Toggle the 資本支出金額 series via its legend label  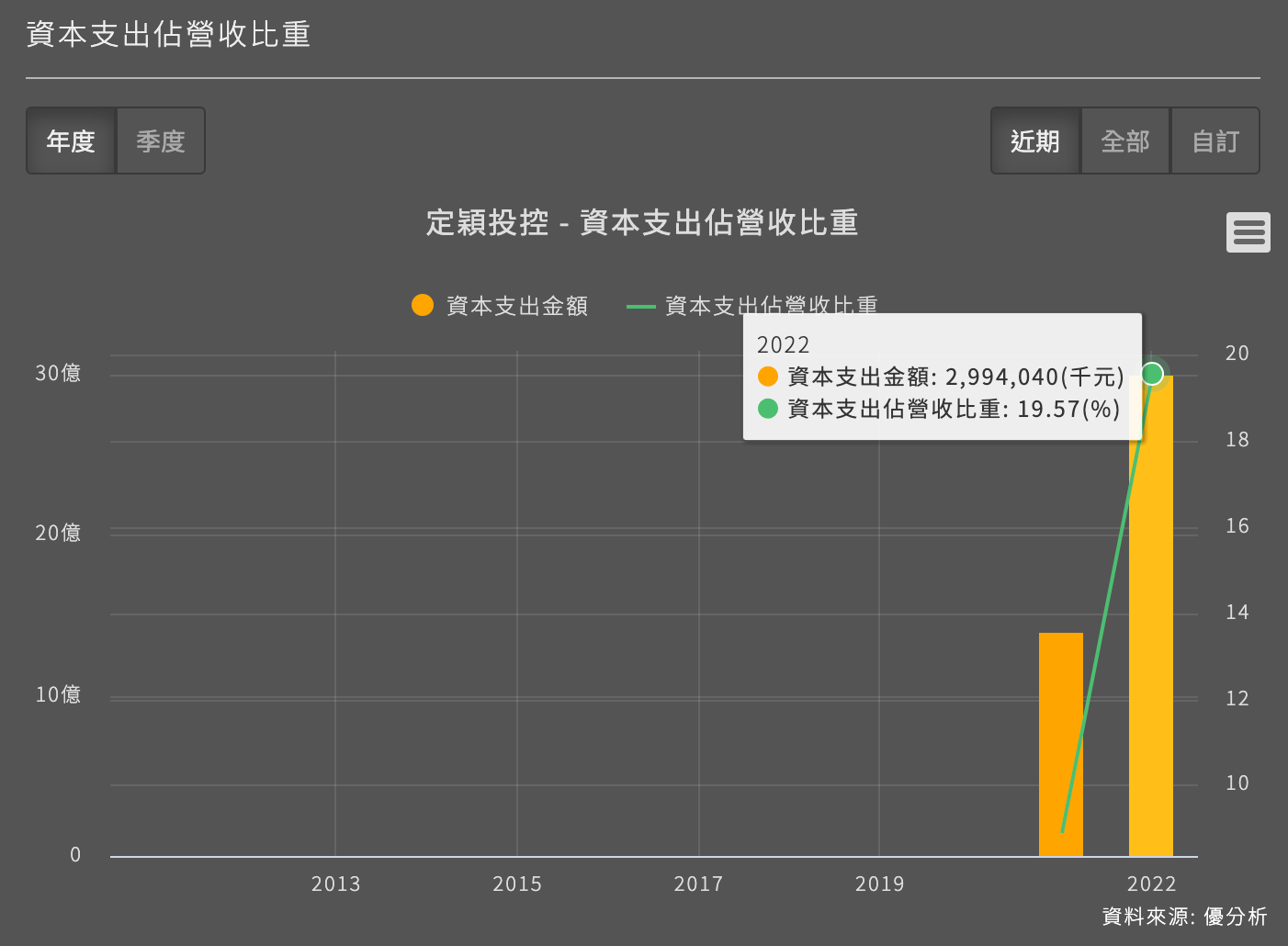[518, 306]
